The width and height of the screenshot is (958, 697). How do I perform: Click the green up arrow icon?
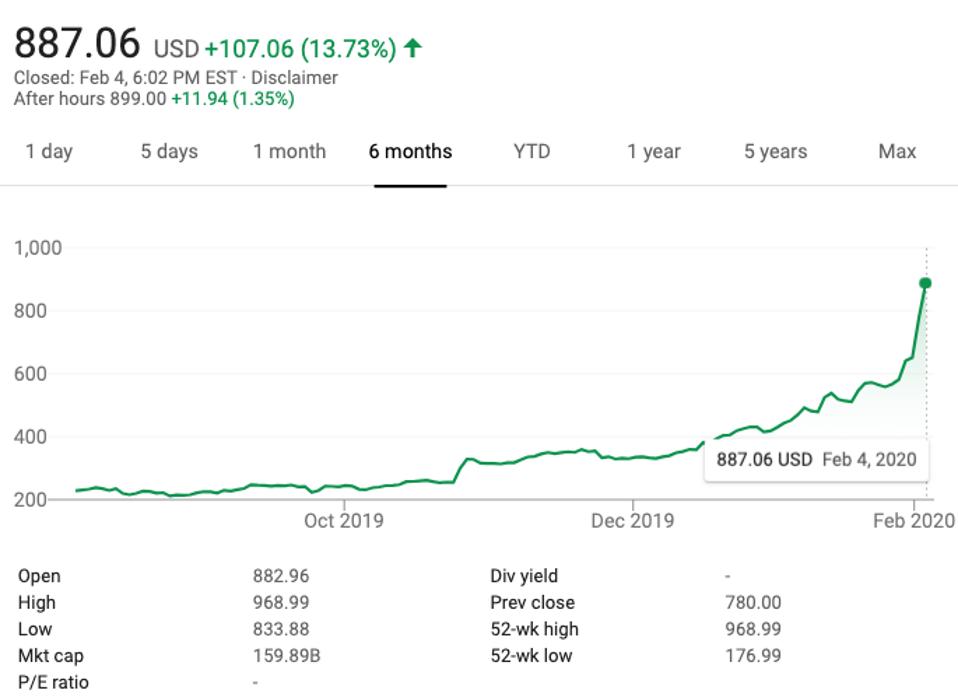pos(413,48)
